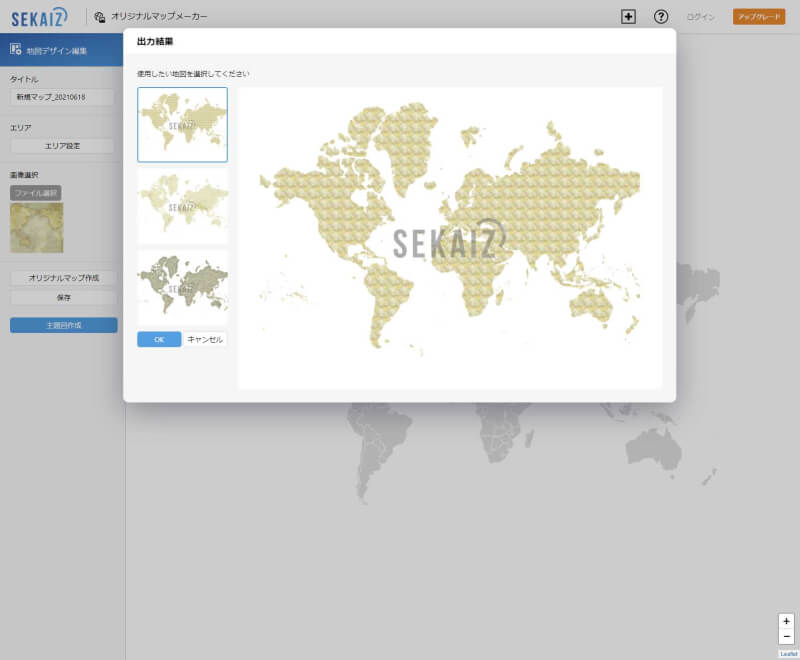Click the original map maker icon
The image size is (800, 660).
[100, 17]
